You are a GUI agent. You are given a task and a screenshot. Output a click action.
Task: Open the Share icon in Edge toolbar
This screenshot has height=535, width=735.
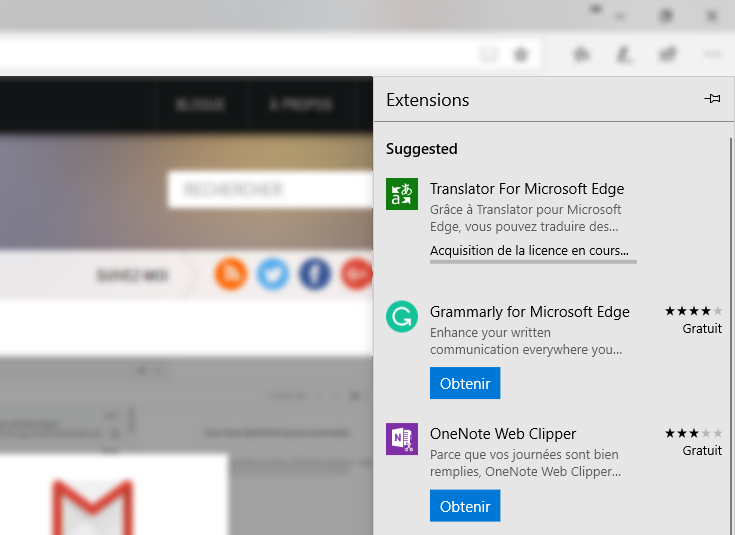point(668,54)
